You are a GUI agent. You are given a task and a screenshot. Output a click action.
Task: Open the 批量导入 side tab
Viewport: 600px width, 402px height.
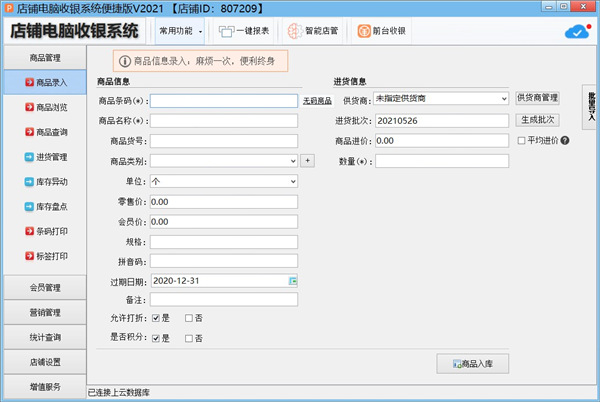point(590,107)
